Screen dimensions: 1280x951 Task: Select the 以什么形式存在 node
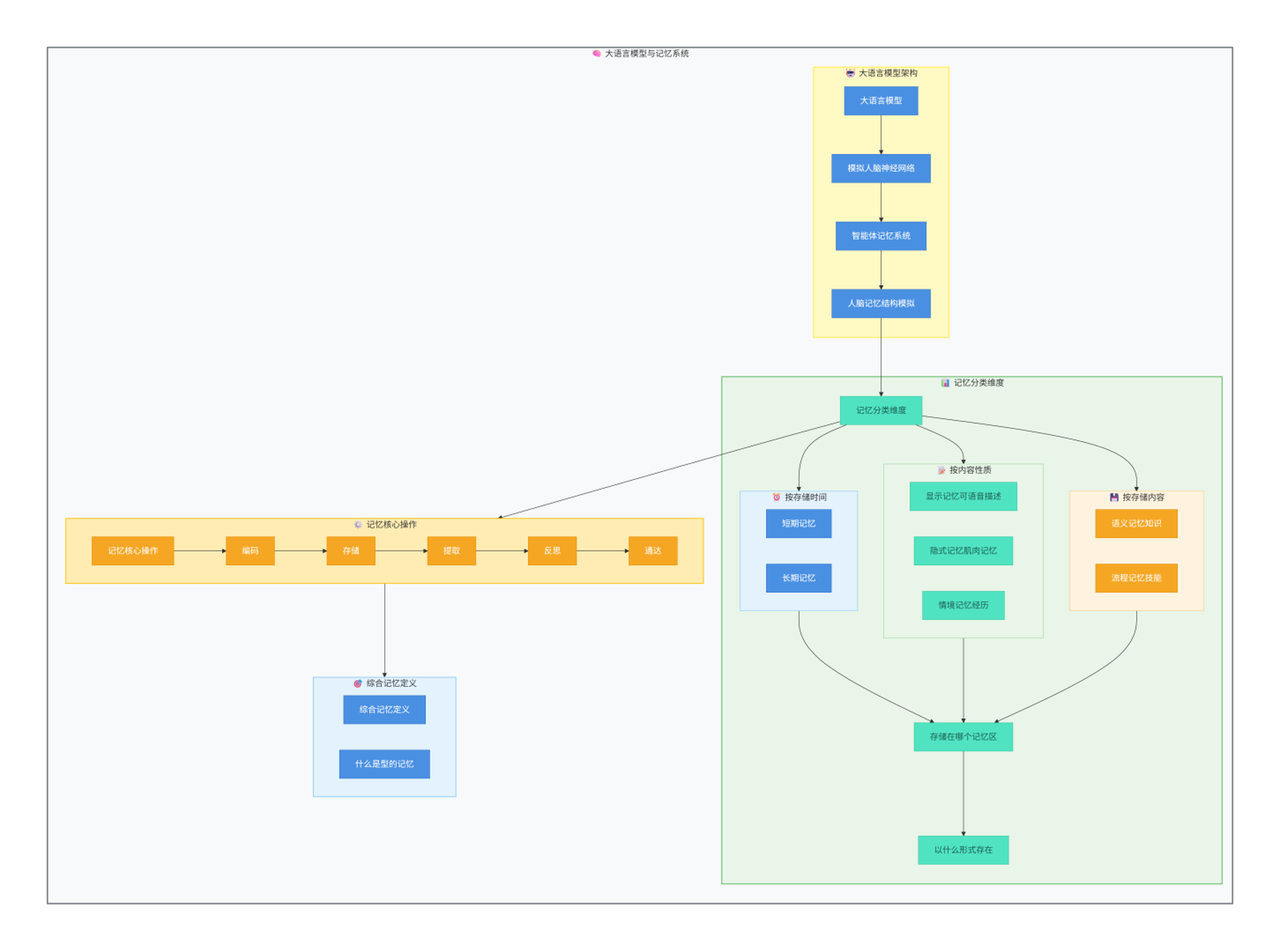(963, 850)
